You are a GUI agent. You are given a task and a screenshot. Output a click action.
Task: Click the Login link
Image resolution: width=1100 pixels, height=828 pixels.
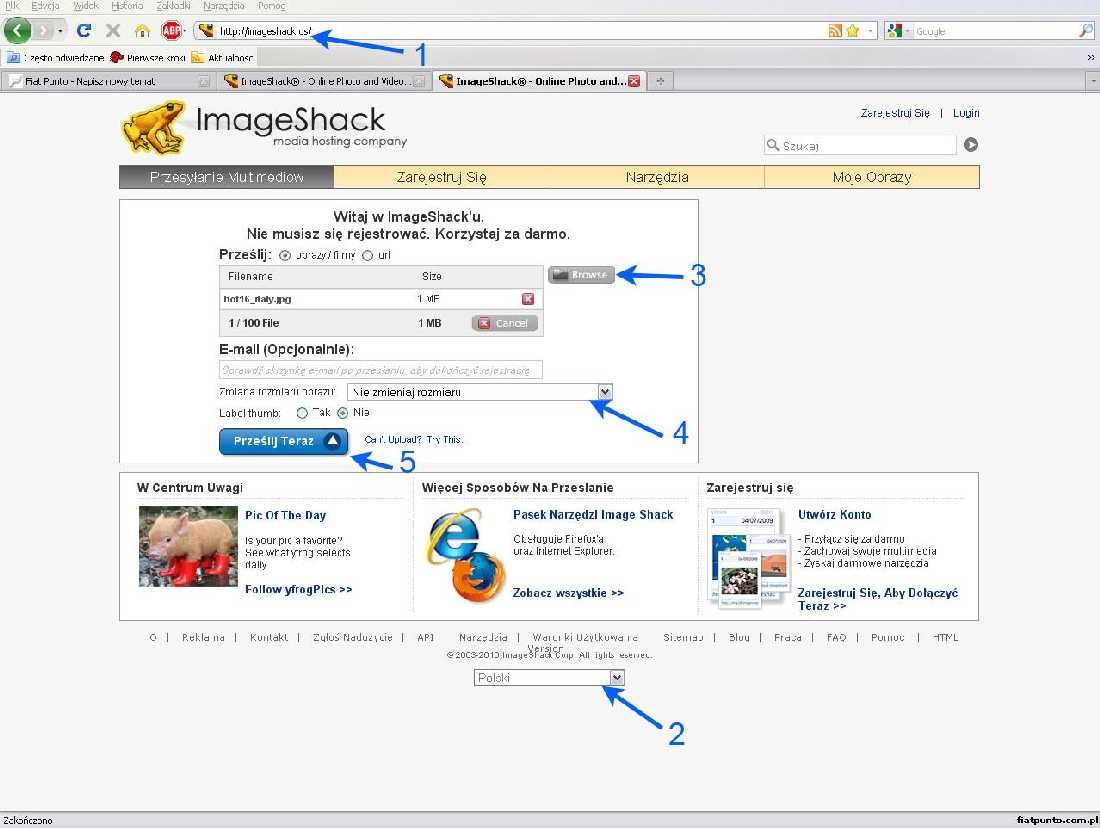(966, 113)
